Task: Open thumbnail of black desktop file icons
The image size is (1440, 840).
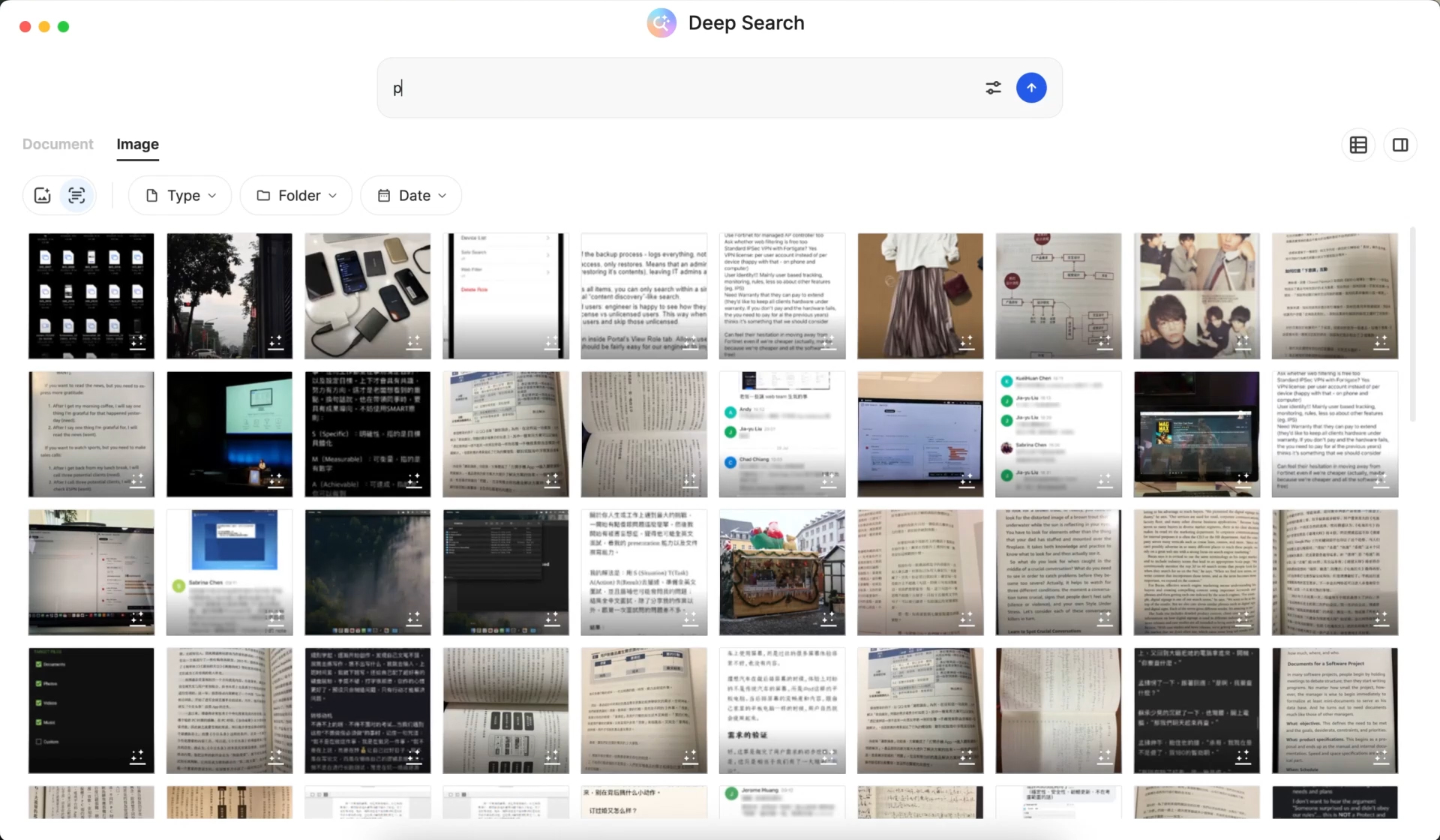Action: click(91, 295)
